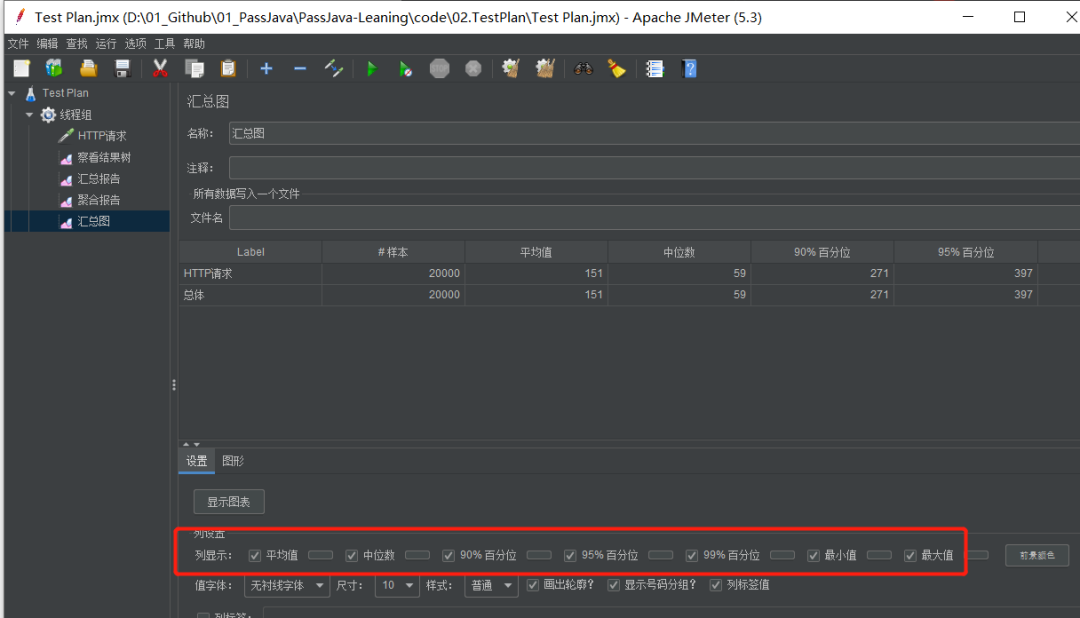
Task: Pick the color swatch beside 平均值
Action: [x=320, y=555]
